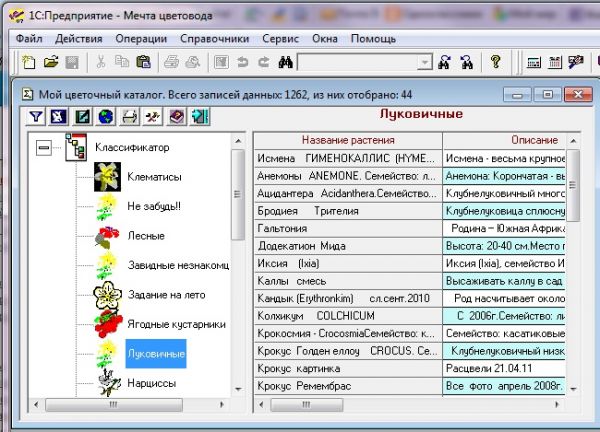Select the Нарциссы category
600x432 pixels.
(x=152, y=383)
